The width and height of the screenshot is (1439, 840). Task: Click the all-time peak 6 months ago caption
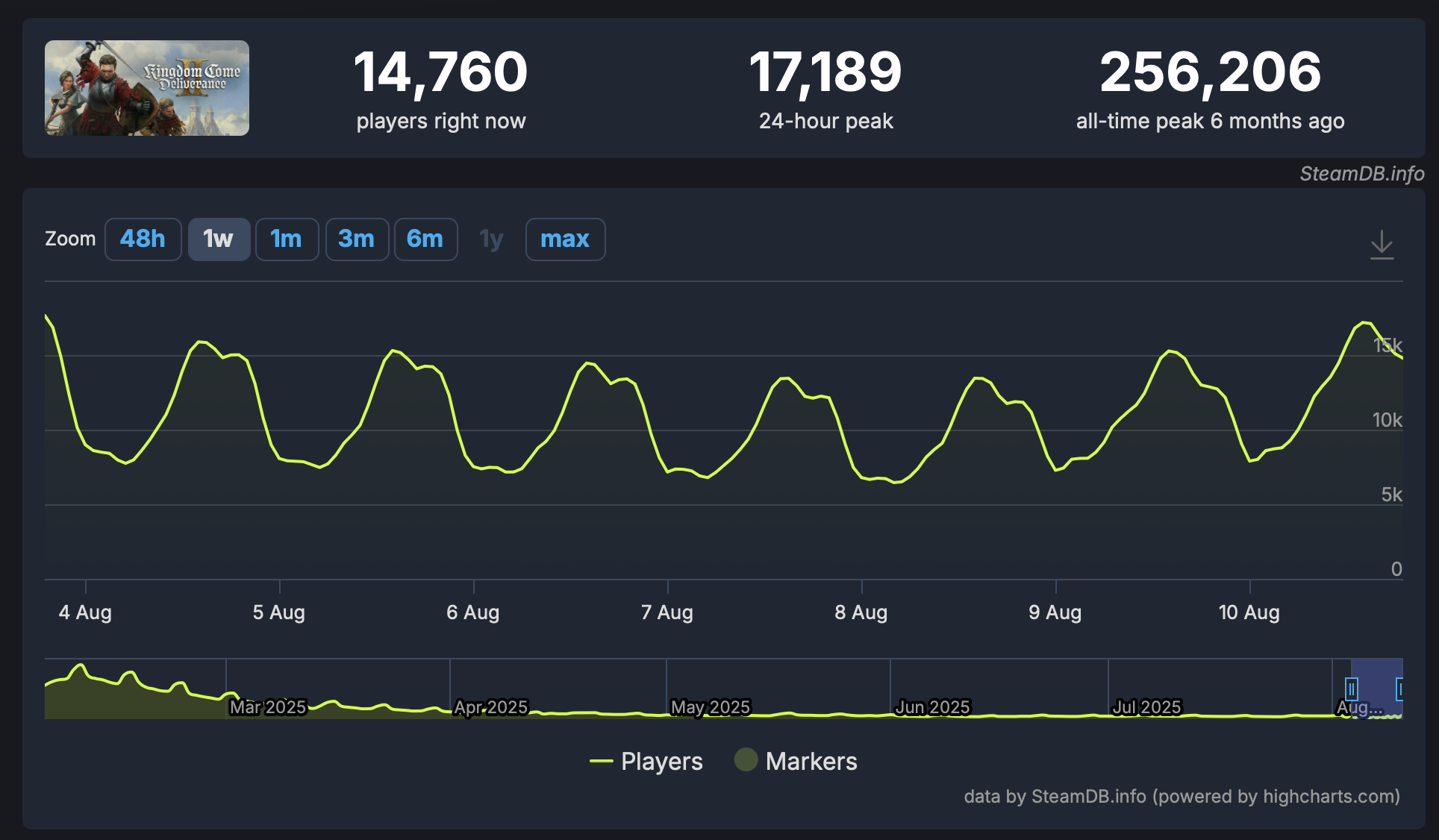click(x=1211, y=121)
